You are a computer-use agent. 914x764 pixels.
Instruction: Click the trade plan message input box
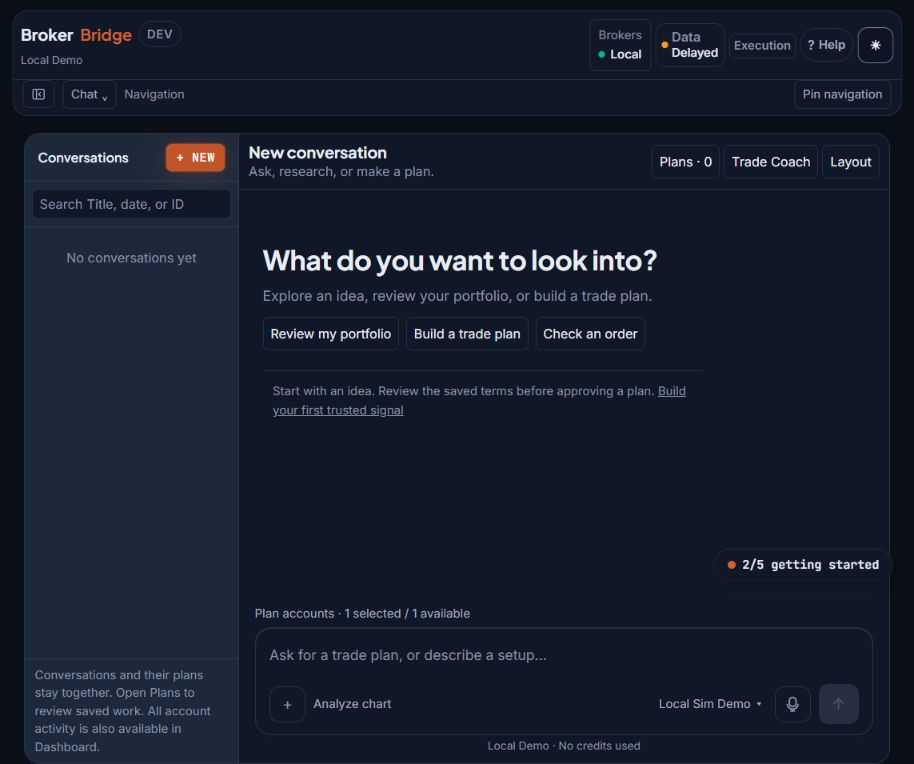click(x=563, y=656)
